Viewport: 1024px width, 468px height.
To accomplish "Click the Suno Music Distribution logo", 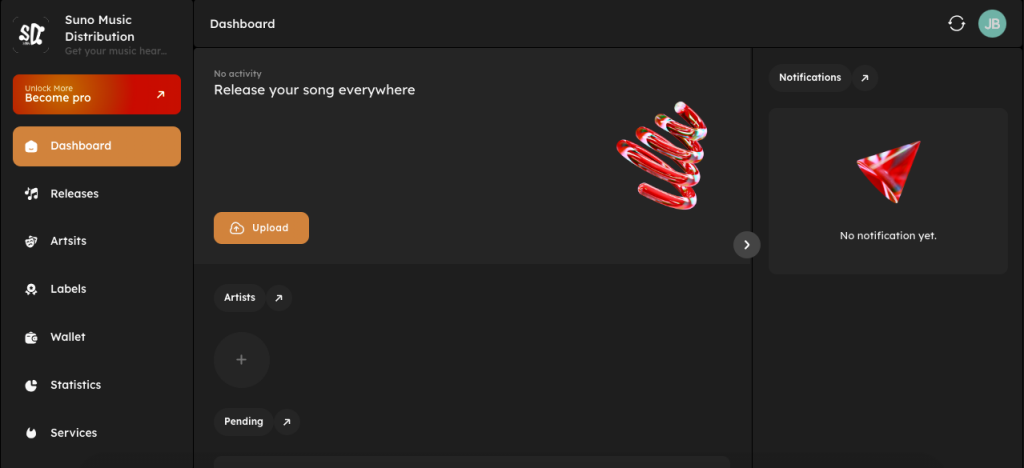I will tap(32, 35).
